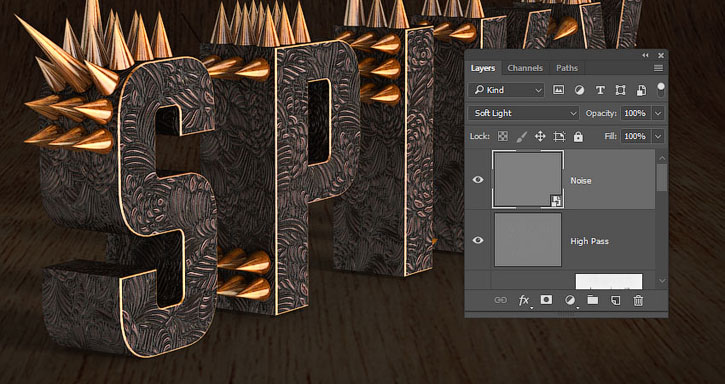Toggle layer filtering switch on/off
Screen dimensions: 725x384
pyautogui.click(x=661, y=89)
